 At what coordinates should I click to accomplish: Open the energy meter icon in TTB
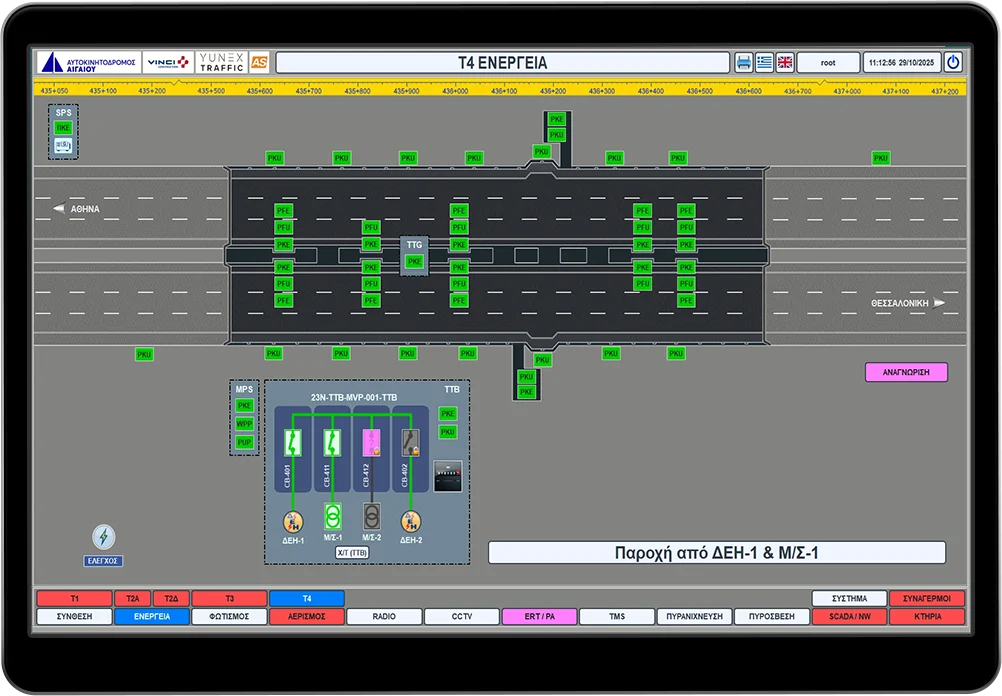447,476
